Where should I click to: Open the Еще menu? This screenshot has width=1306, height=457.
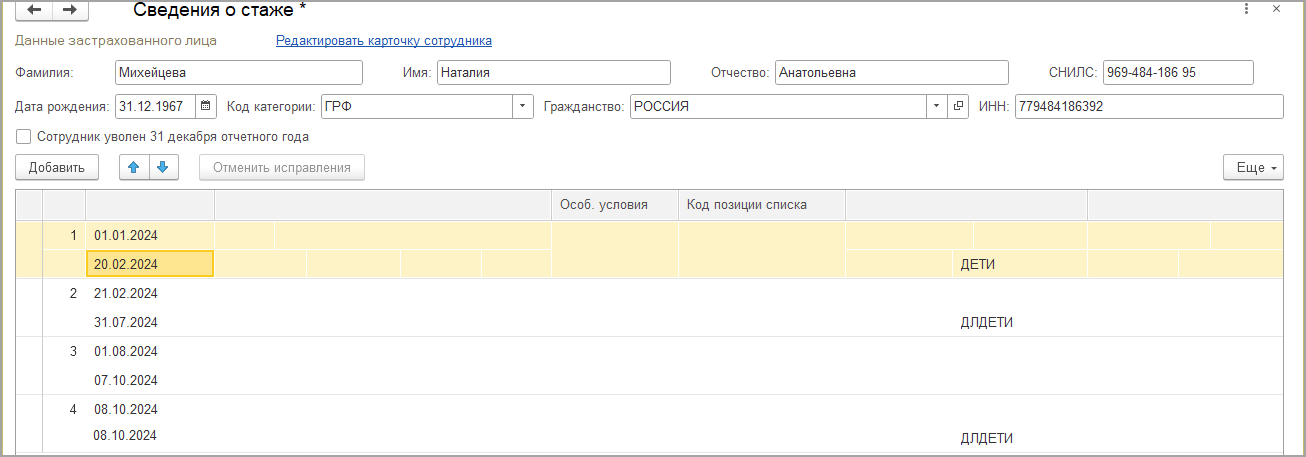(x=1253, y=167)
